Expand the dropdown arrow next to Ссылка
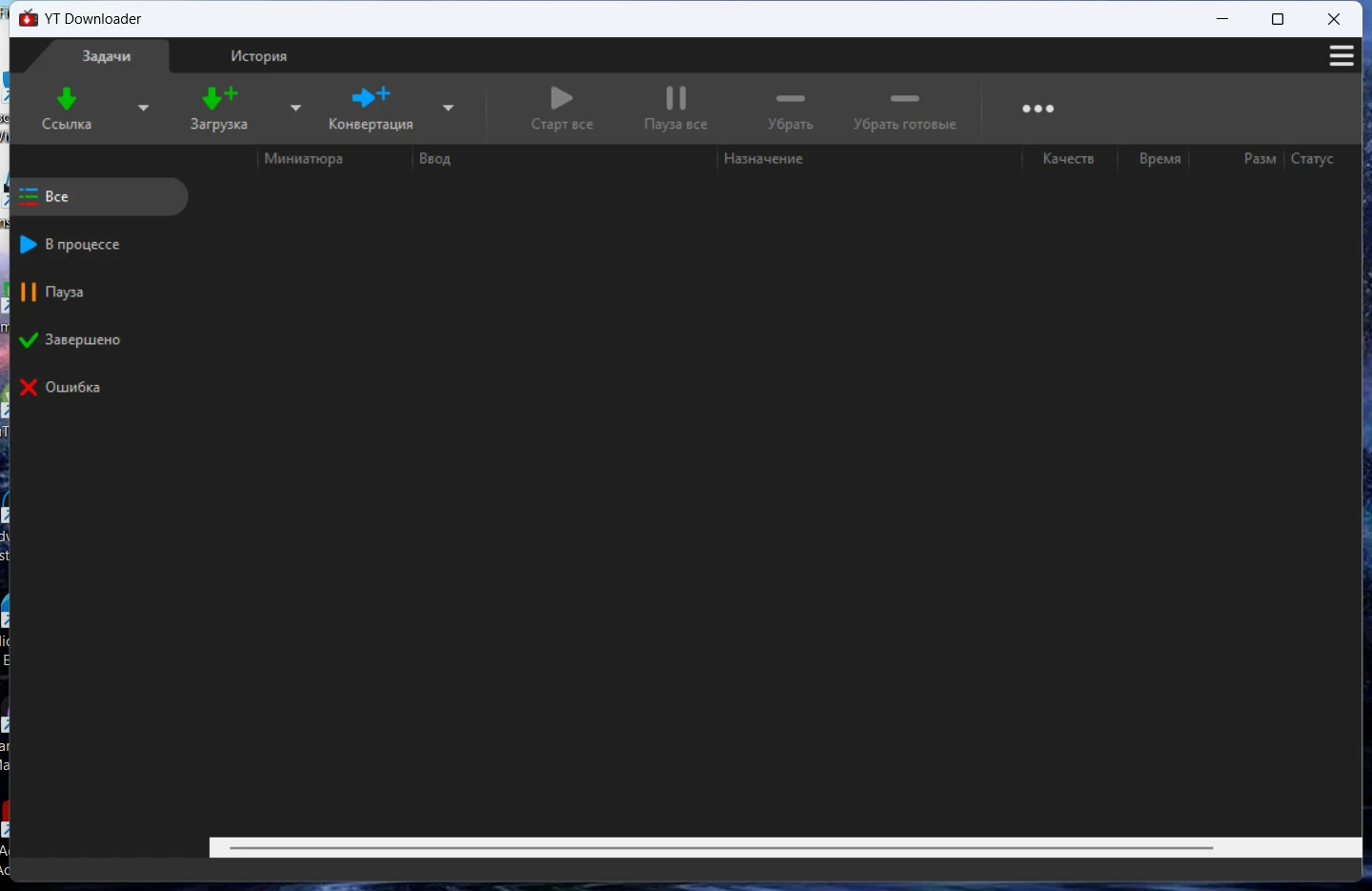The width and height of the screenshot is (1372, 891). pos(144,108)
